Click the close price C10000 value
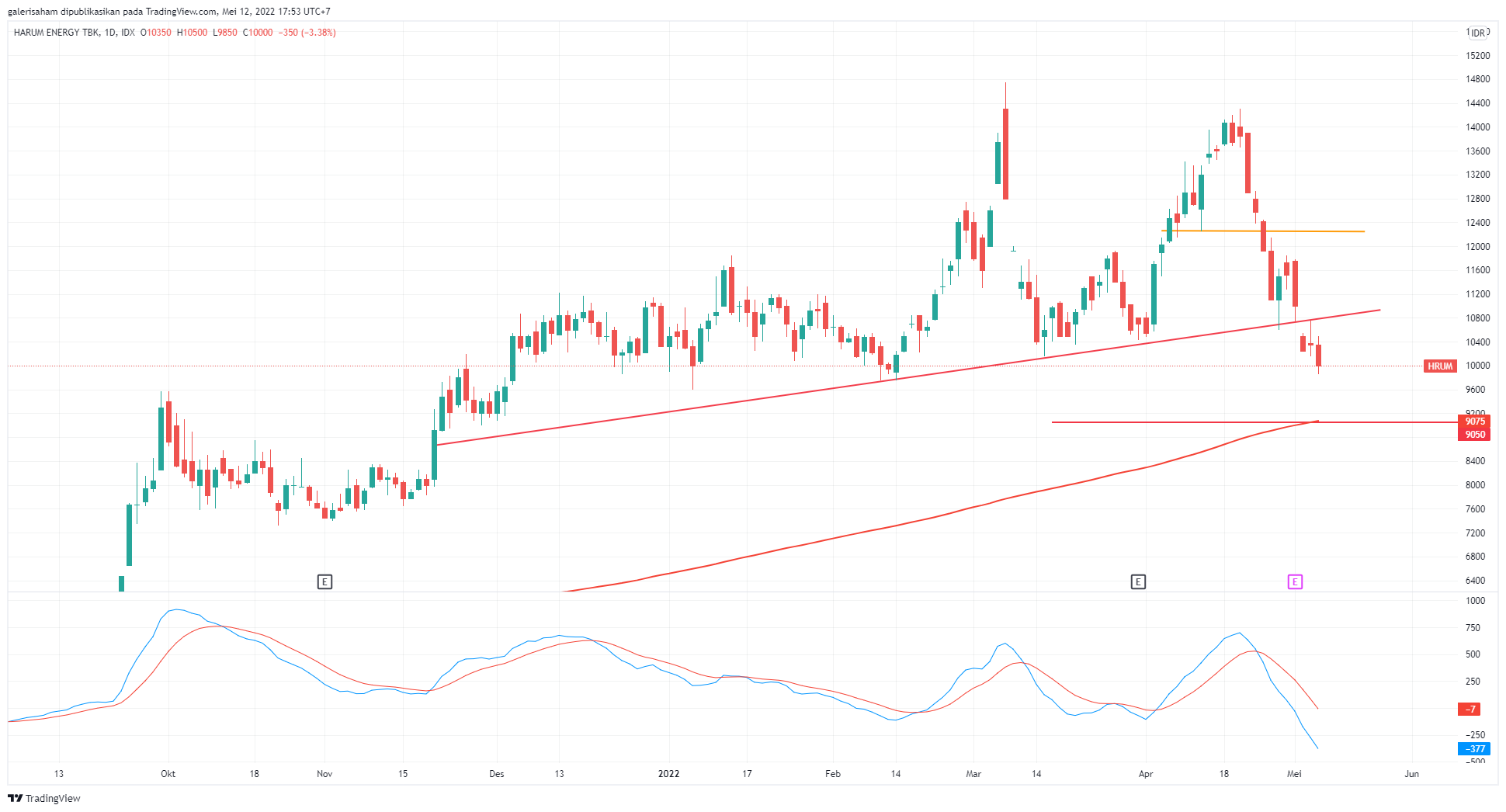 259,33
